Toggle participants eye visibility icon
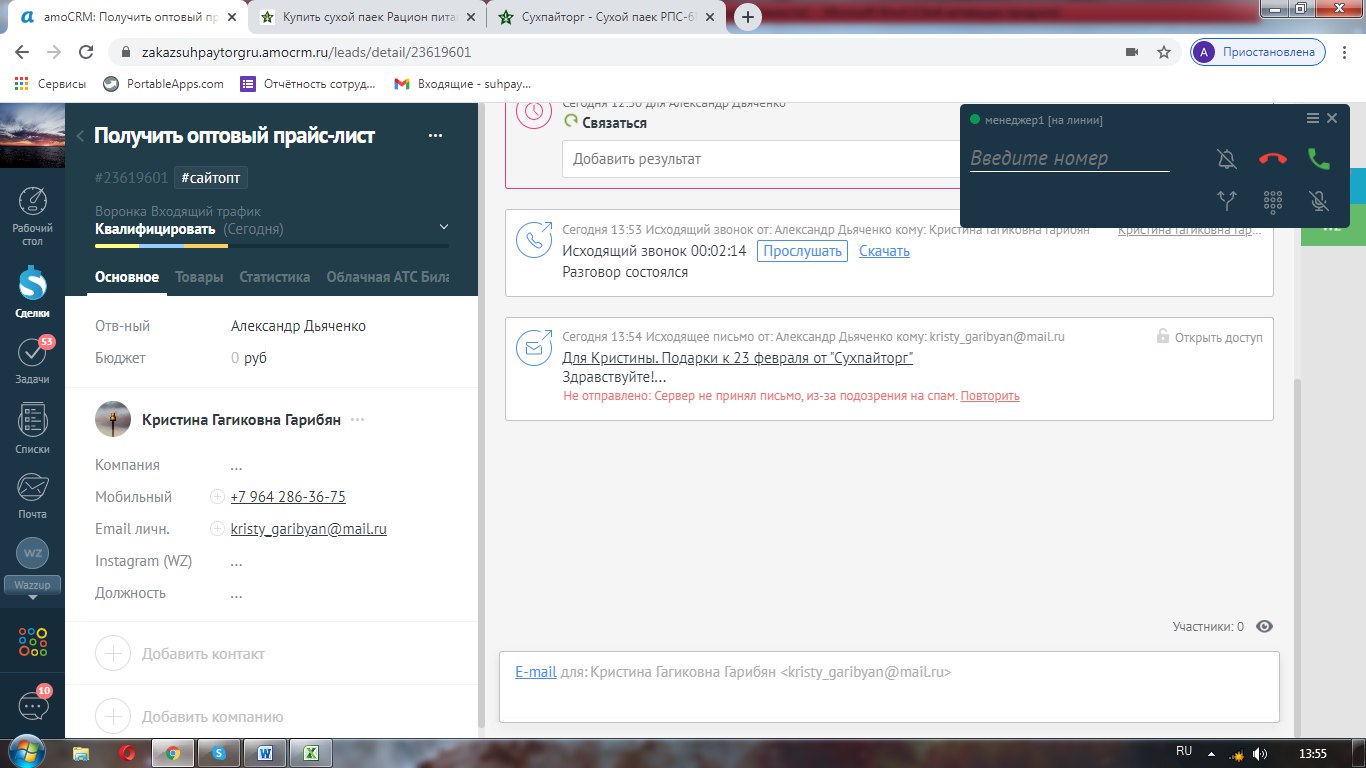The image size is (1366, 768). pos(1264,627)
